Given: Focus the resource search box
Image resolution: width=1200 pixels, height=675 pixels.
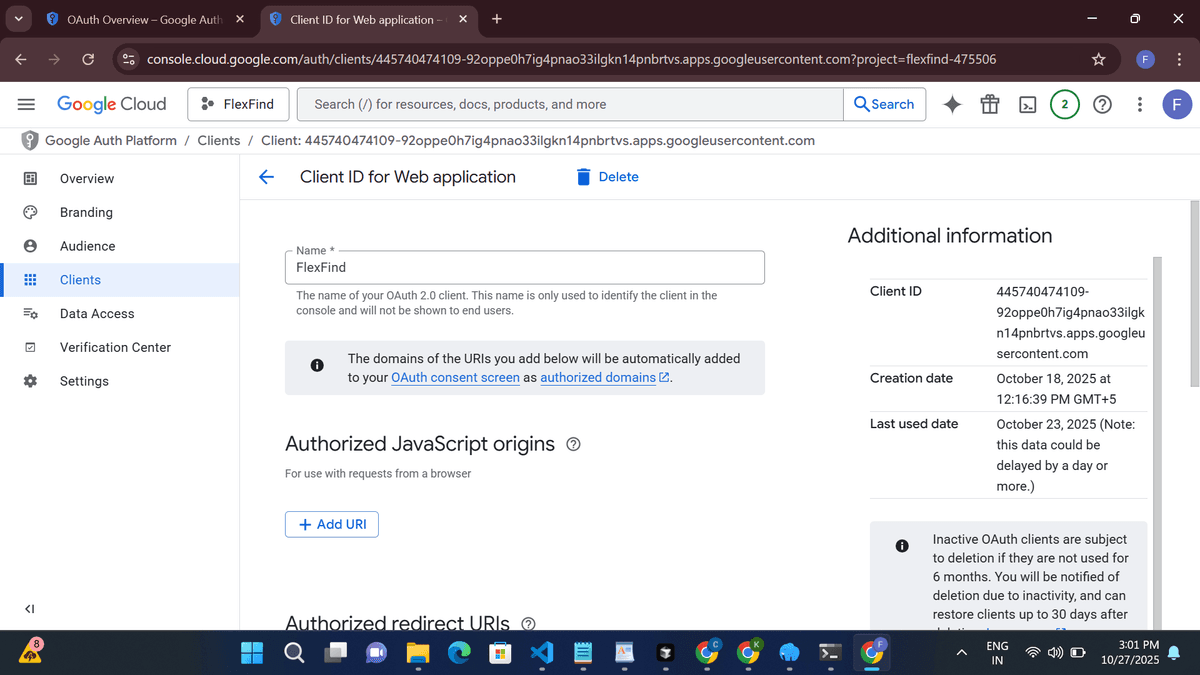Looking at the screenshot, I should coord(571,104).
